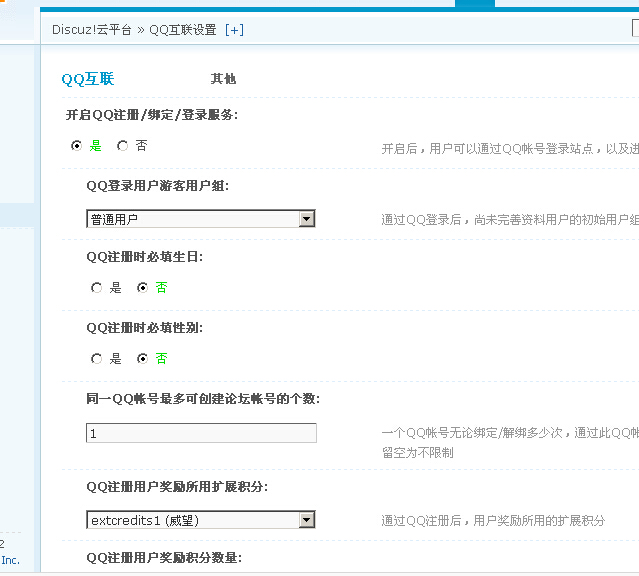Open the Discuz!云平台 breadcrumb text

click(x=92, y=30)
